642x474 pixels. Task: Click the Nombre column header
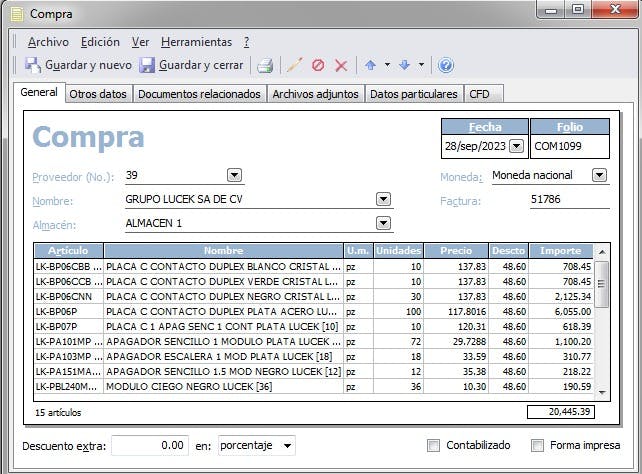click(224, 251)
